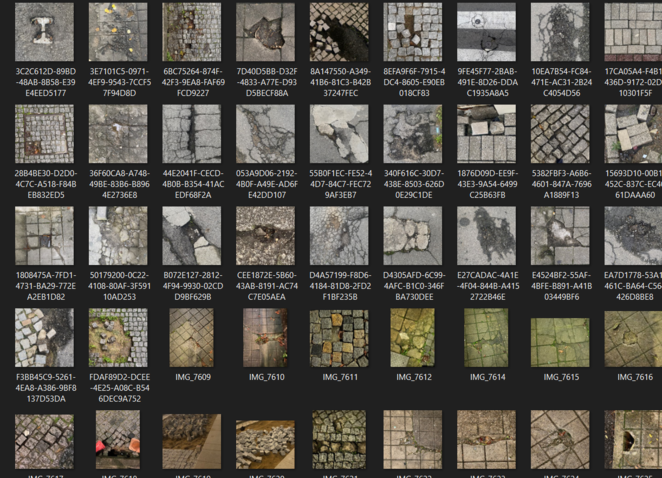Click the IMG_7610 photo thumbnail
Screen dimensions: 662x478
(x=265, y=337)
